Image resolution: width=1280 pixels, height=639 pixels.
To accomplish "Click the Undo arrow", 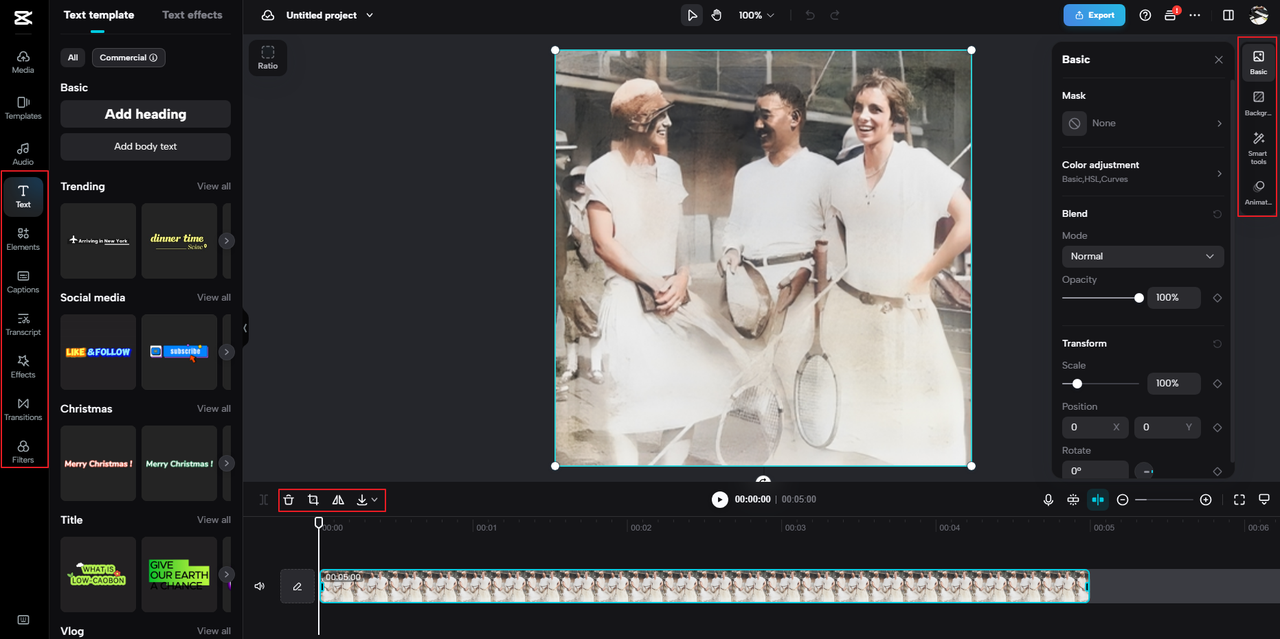I will click(x=810, y=15).
